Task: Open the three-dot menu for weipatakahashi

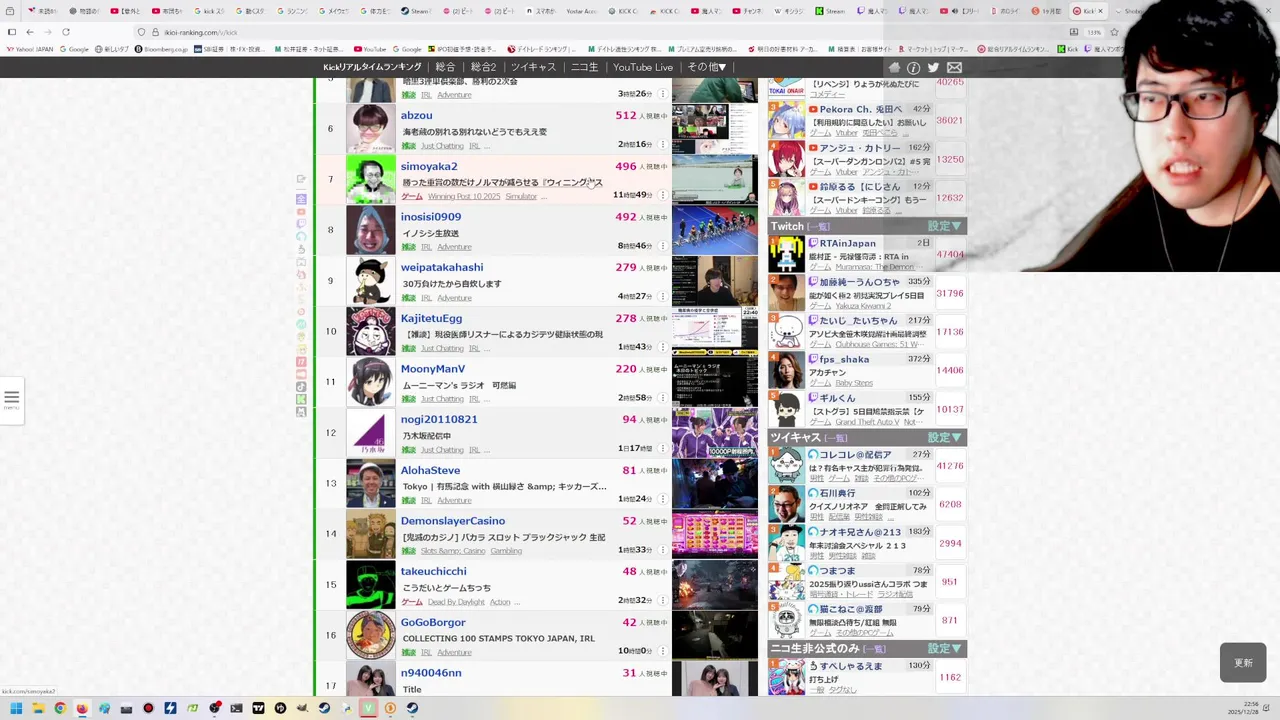Action: tap(662, 297)
